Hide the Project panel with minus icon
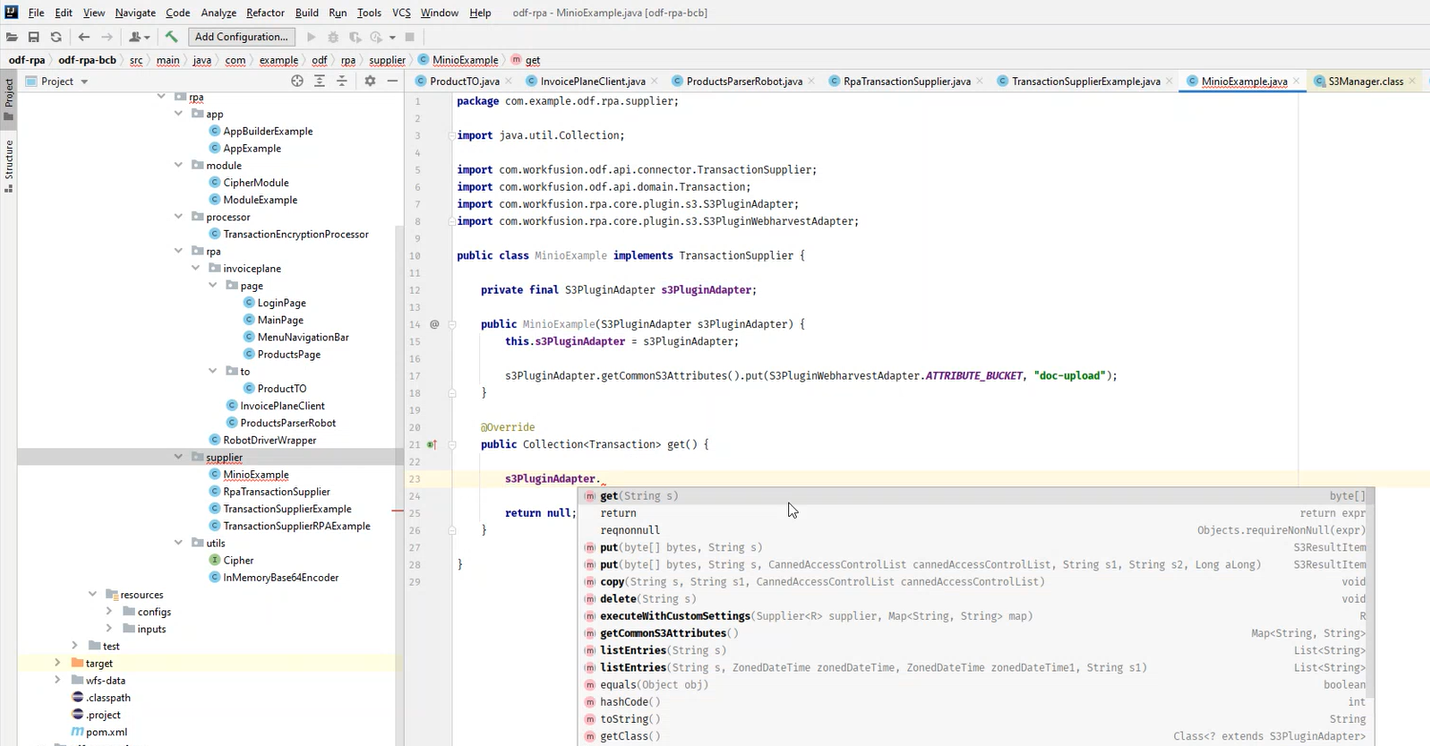The width and height of the screenshot is (1430, 746). [393, 81]
